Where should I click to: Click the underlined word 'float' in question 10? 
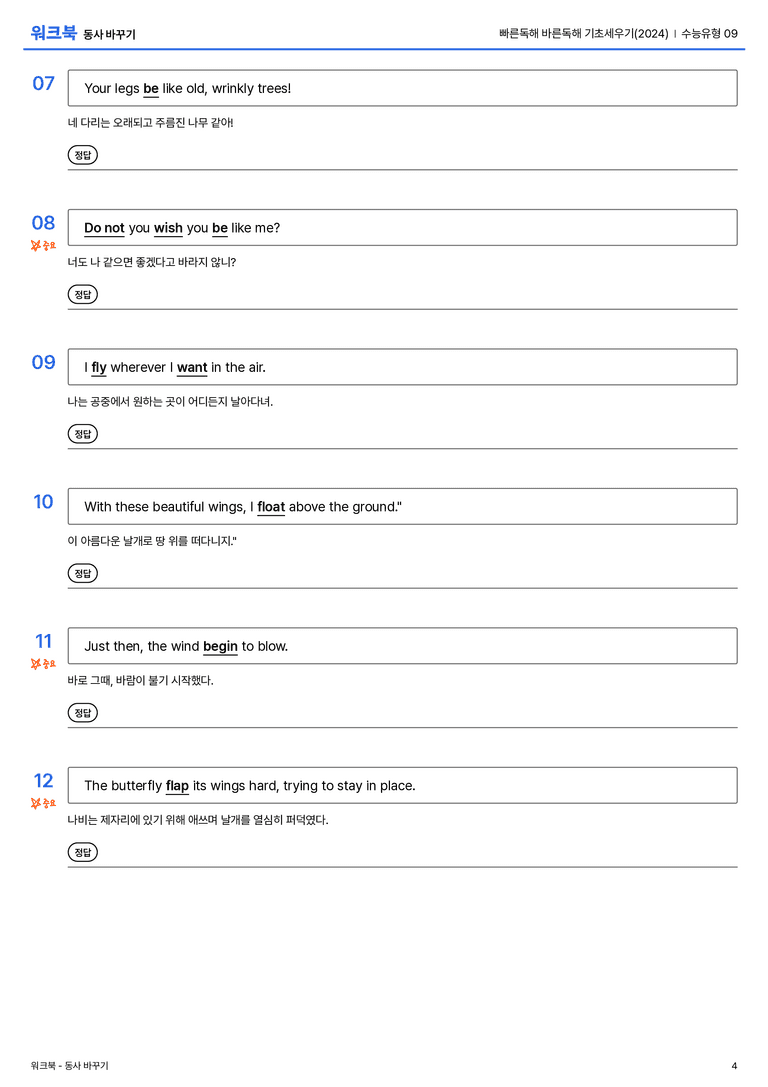point(271,507)
